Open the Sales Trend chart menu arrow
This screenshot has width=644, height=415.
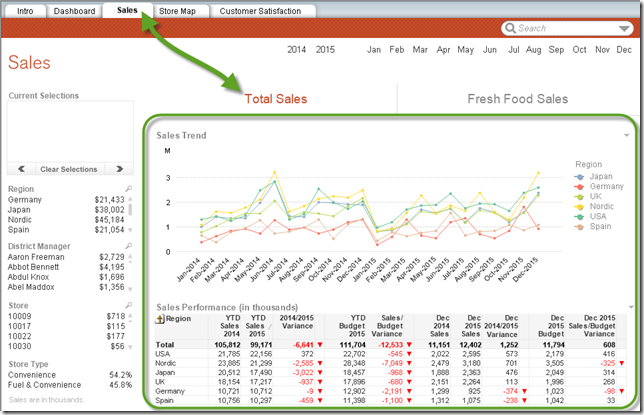627,134
